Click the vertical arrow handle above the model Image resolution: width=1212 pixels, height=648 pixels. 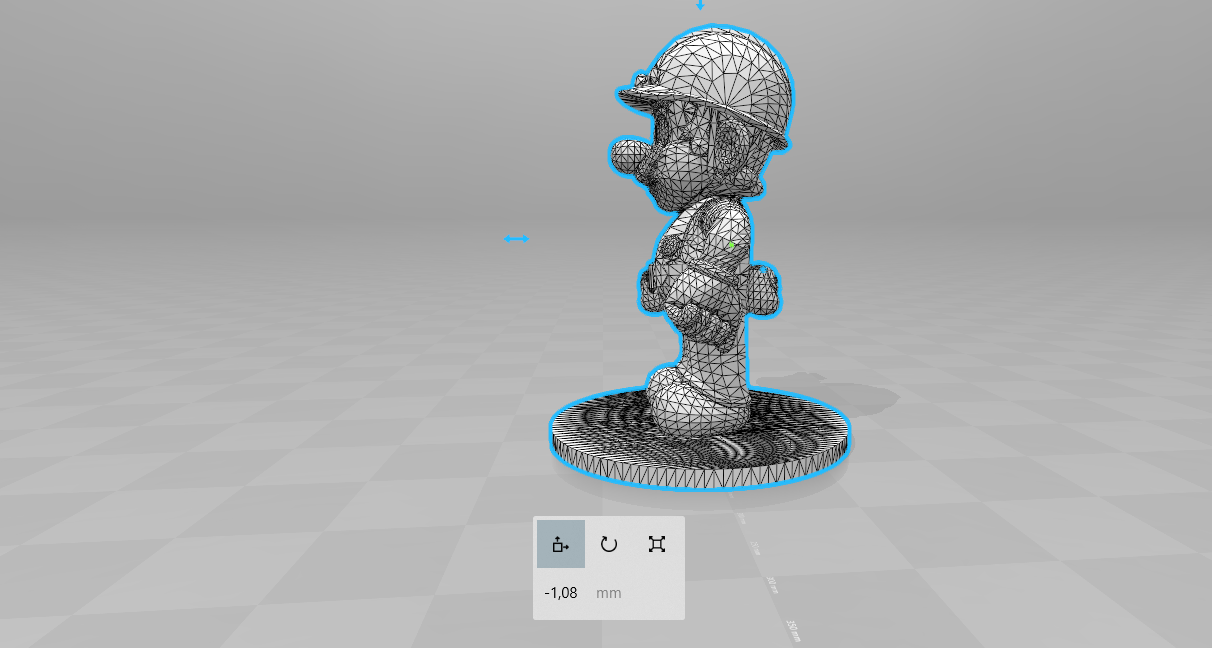click(700, 5)
